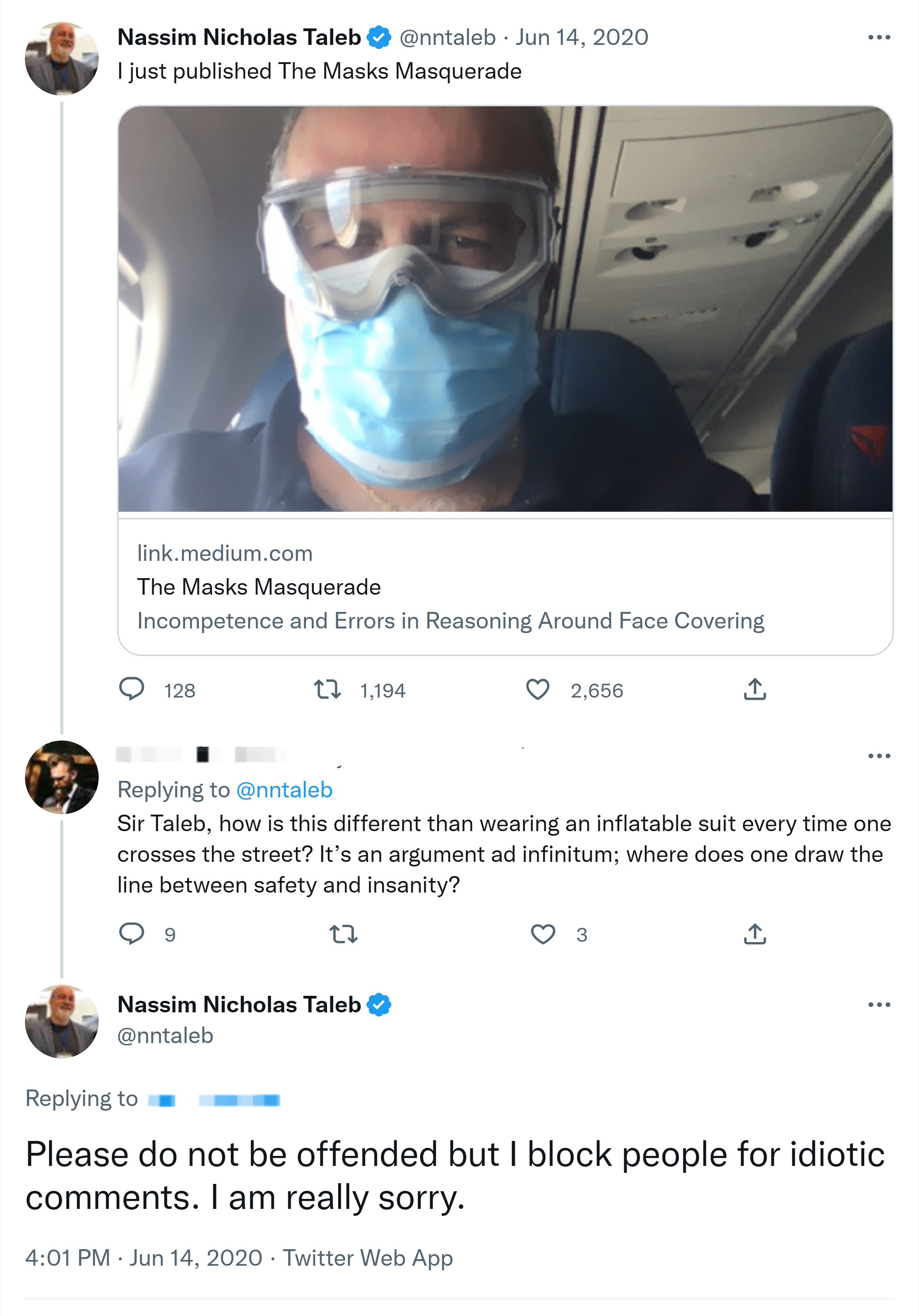This screenshot has width=919, height=1316.
Task: Open more options on the blurred user's reply
Action: point(879,756)
